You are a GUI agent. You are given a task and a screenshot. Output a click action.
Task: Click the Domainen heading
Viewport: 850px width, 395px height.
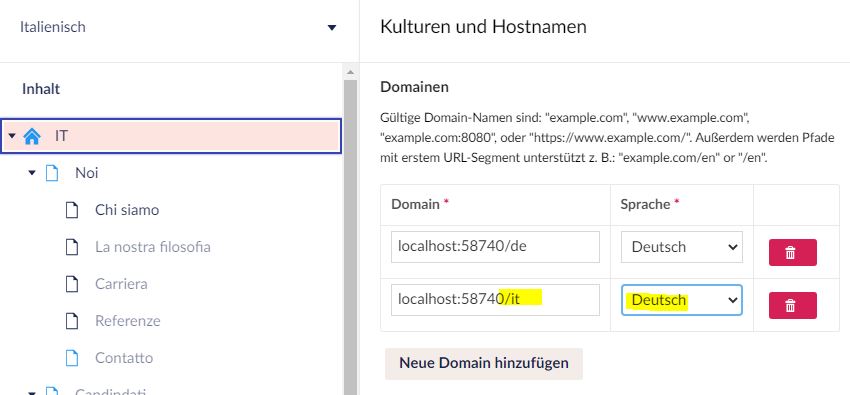415,87
